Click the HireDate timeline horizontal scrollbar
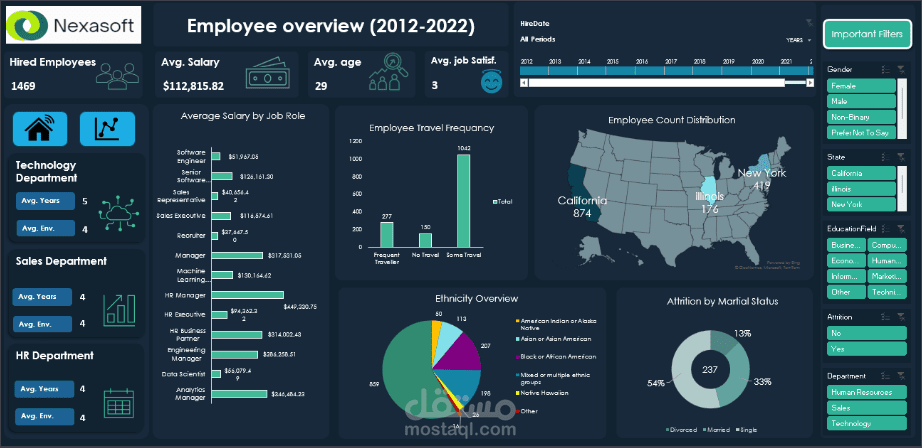The image size is (922, 448). [x=656, y=83]
